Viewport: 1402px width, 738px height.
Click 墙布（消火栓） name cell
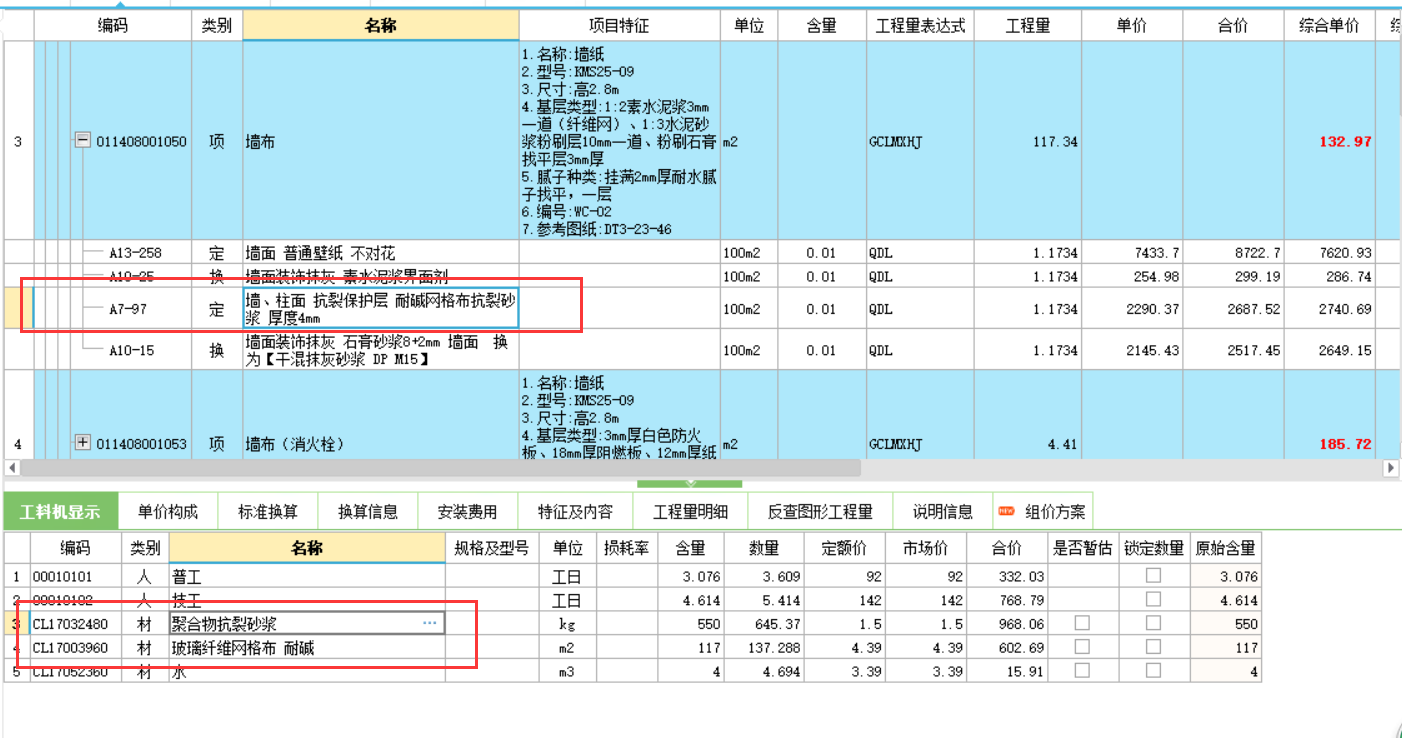pyautogui.click(x=381, y=443)
